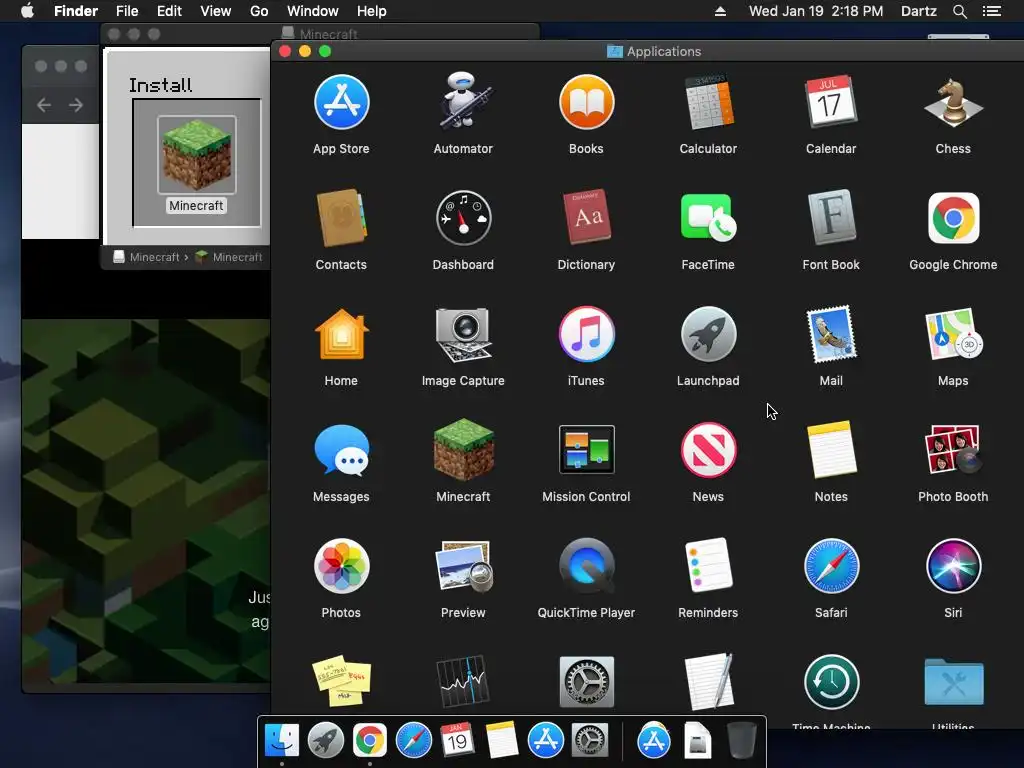Open Finder from the Dock

click(x=282, y=740)
